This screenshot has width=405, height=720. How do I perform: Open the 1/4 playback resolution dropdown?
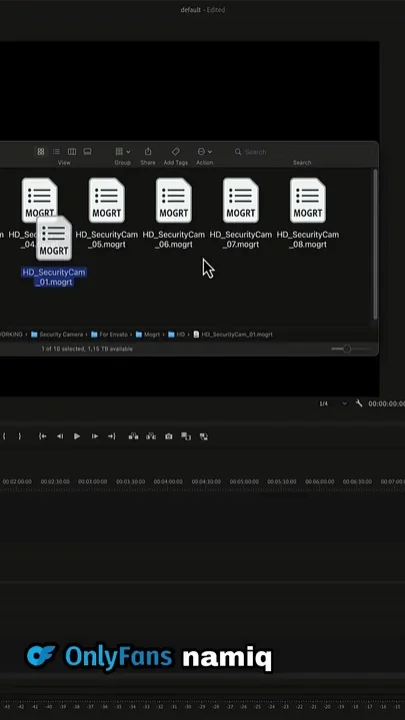click(x=333, y=404)
